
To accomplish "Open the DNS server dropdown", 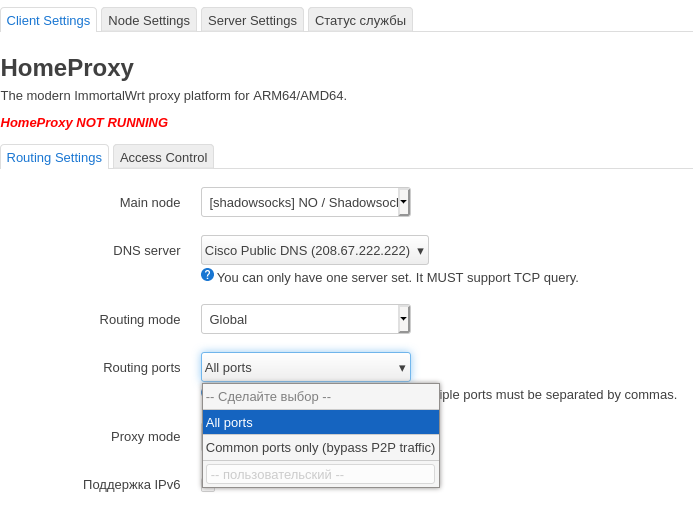I will pos(314,250).
